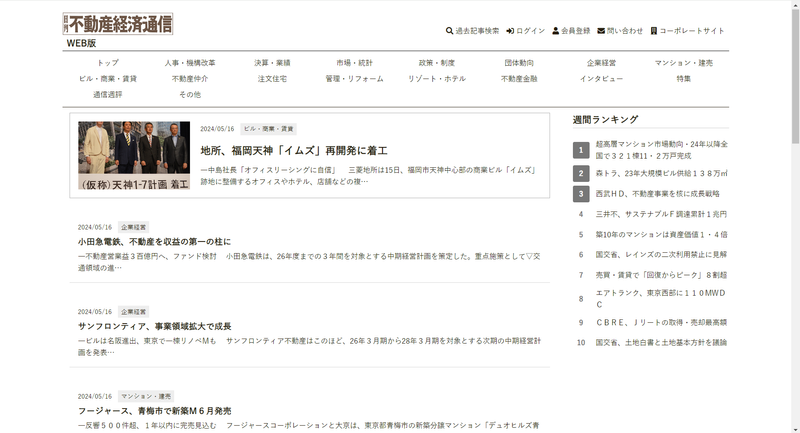
Task: Open インタビュー category
Action: (x=601, y=79)
